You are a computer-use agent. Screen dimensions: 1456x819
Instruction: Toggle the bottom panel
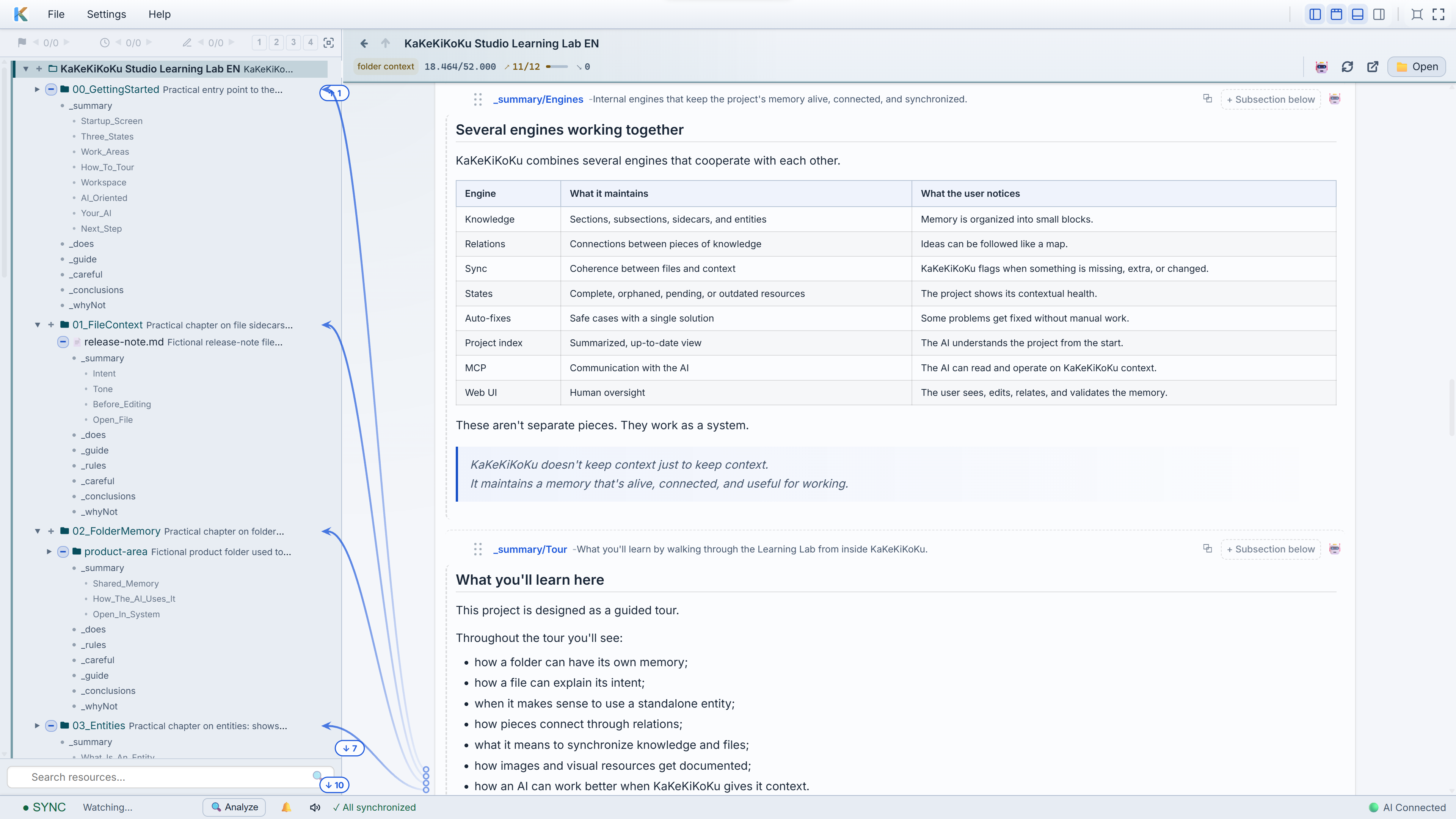[x=1358, y=14]
